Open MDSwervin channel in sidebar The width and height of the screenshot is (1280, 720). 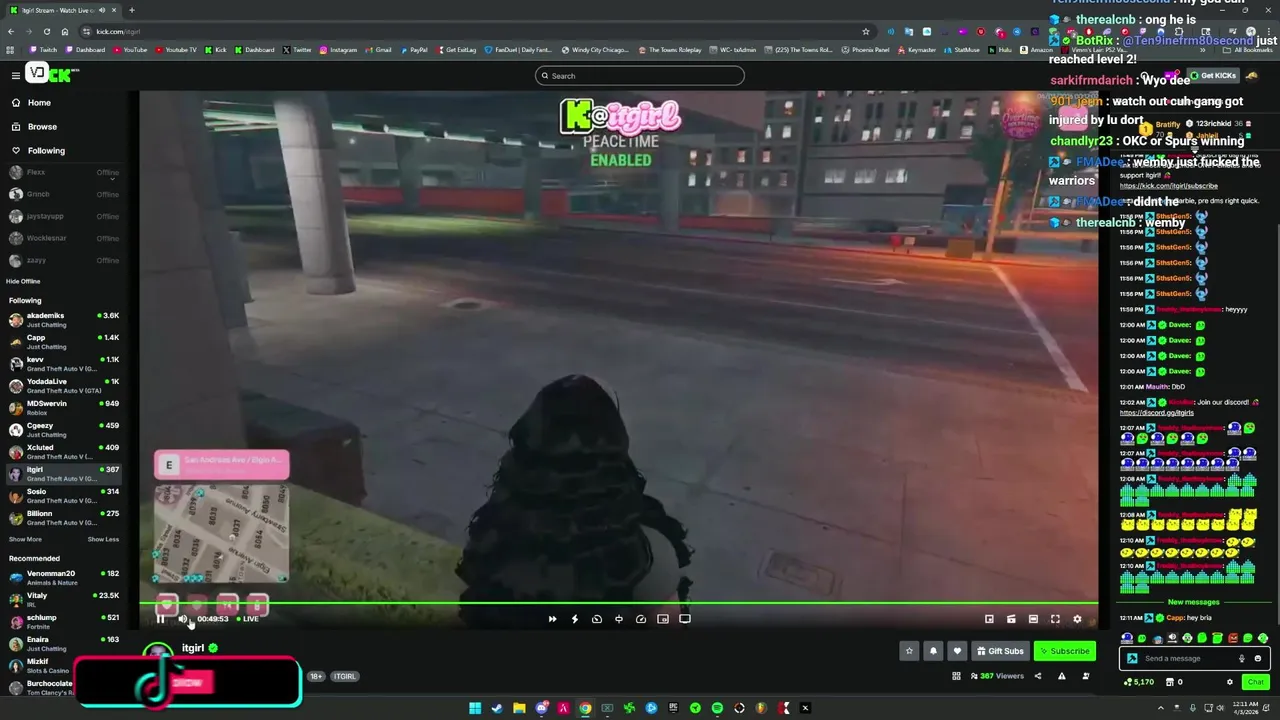[64, 408]
